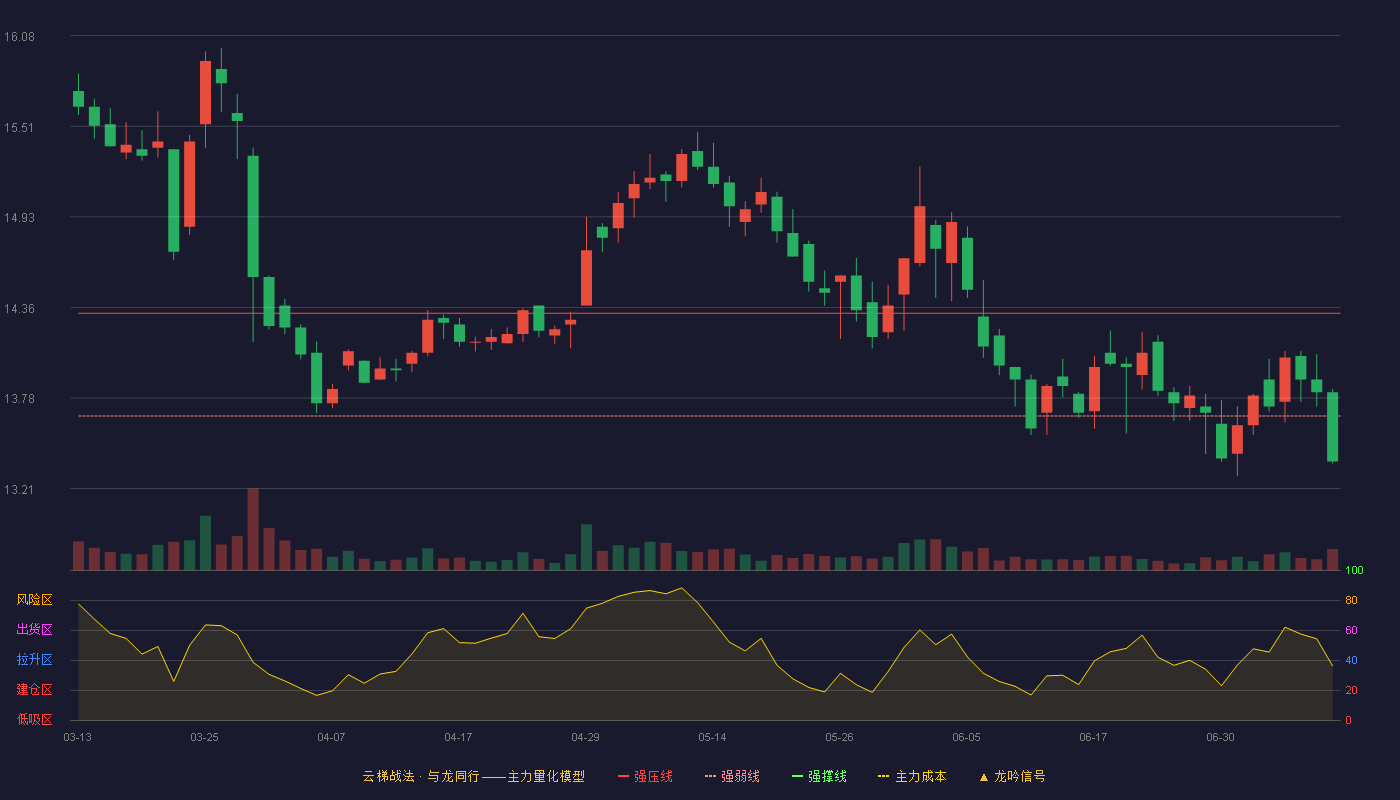
Task: Click the 06-05 date label
Action: click(966, 737)
